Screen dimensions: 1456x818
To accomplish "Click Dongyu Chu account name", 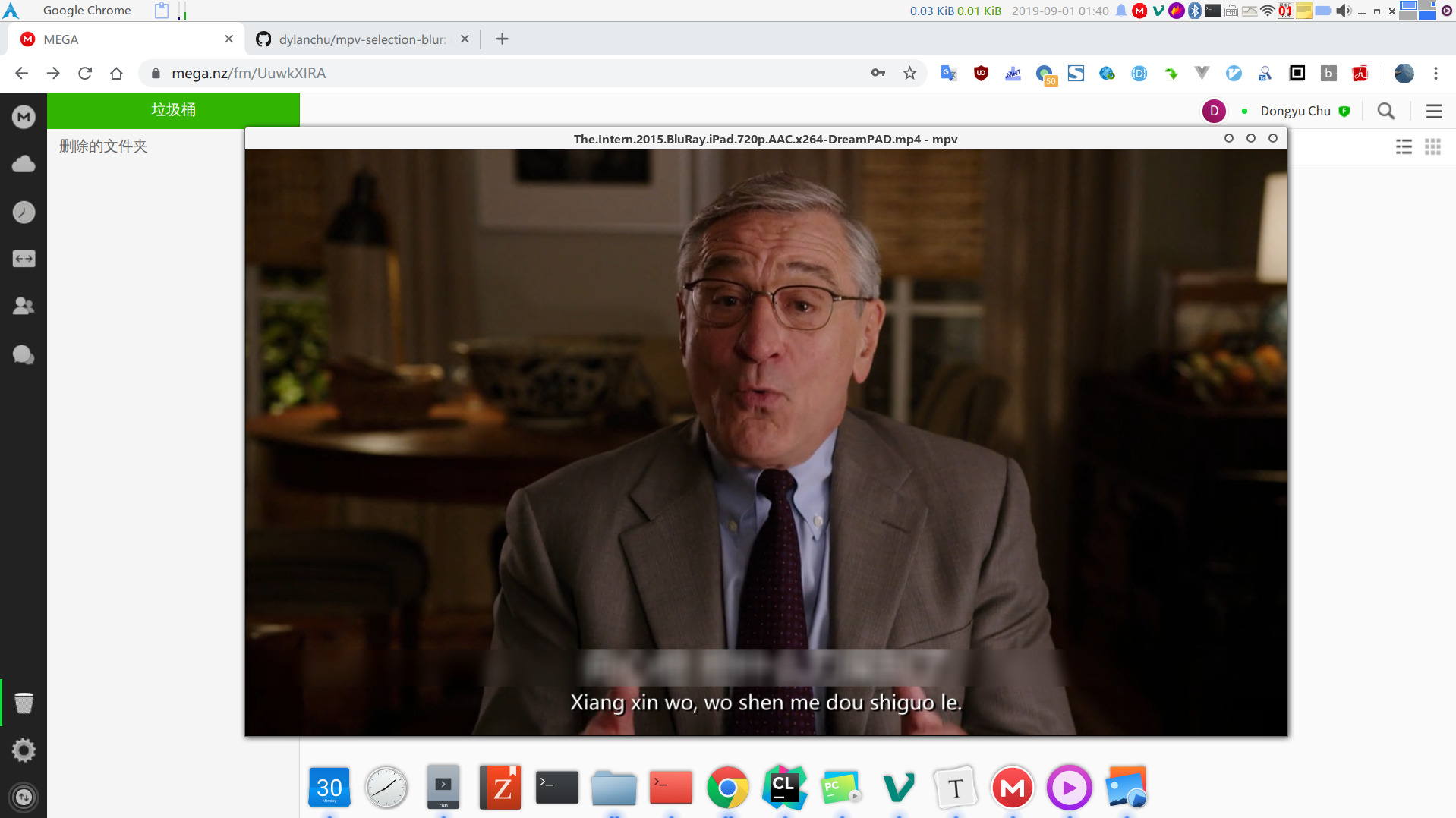I will (1295, 111).
